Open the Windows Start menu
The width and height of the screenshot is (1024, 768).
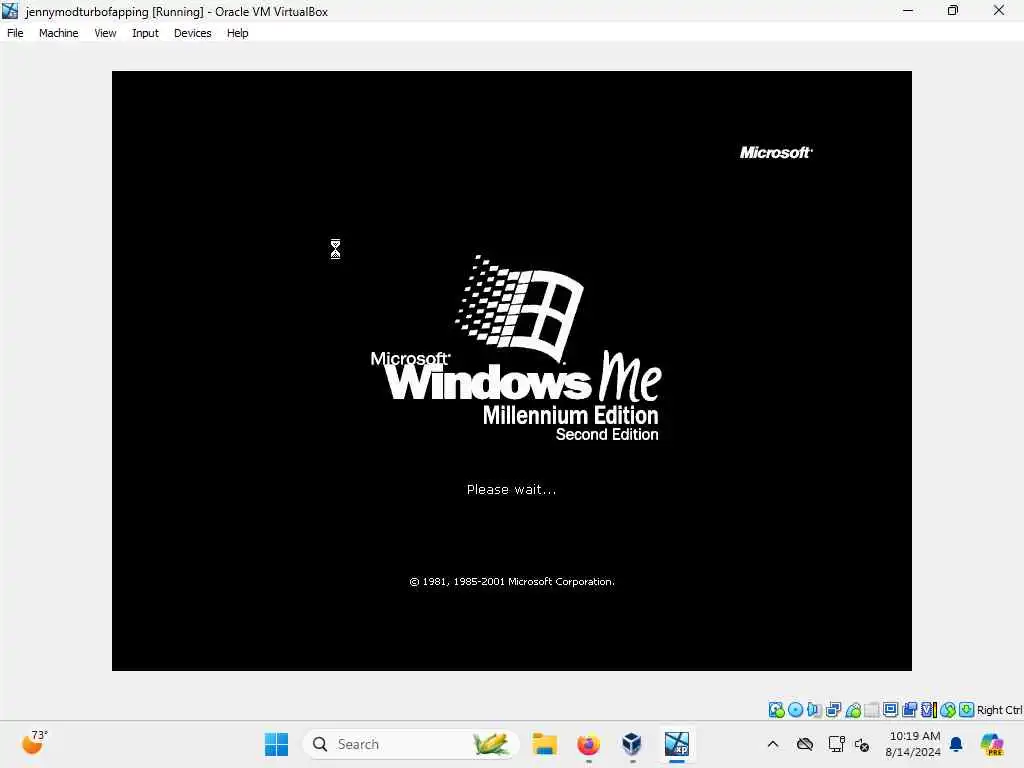pos(276,744)
